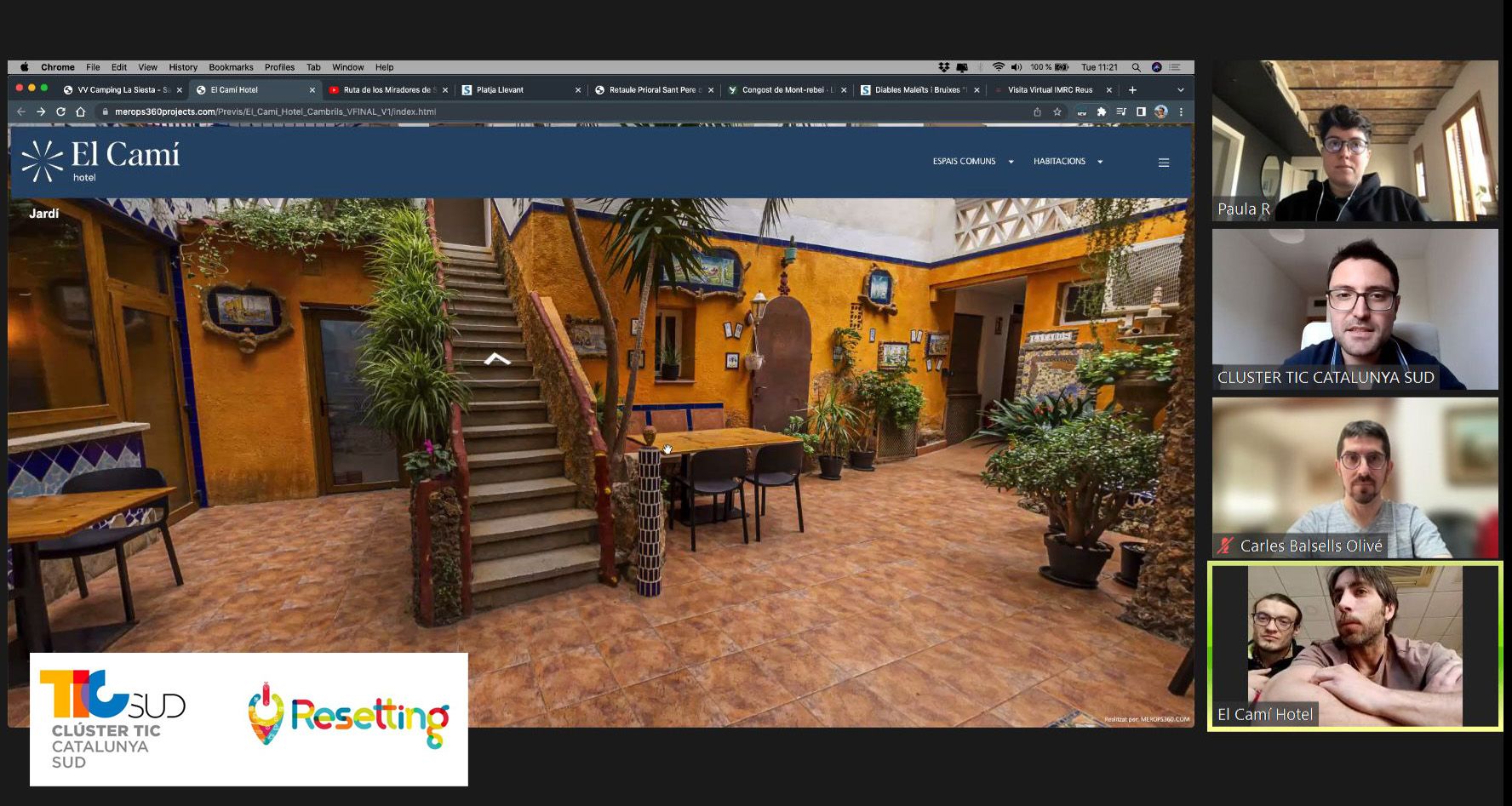Open the Extensions puzzle icon
Image resolution: width=1512 pixels, height=806 pixels.
(x=1102, y=111)
